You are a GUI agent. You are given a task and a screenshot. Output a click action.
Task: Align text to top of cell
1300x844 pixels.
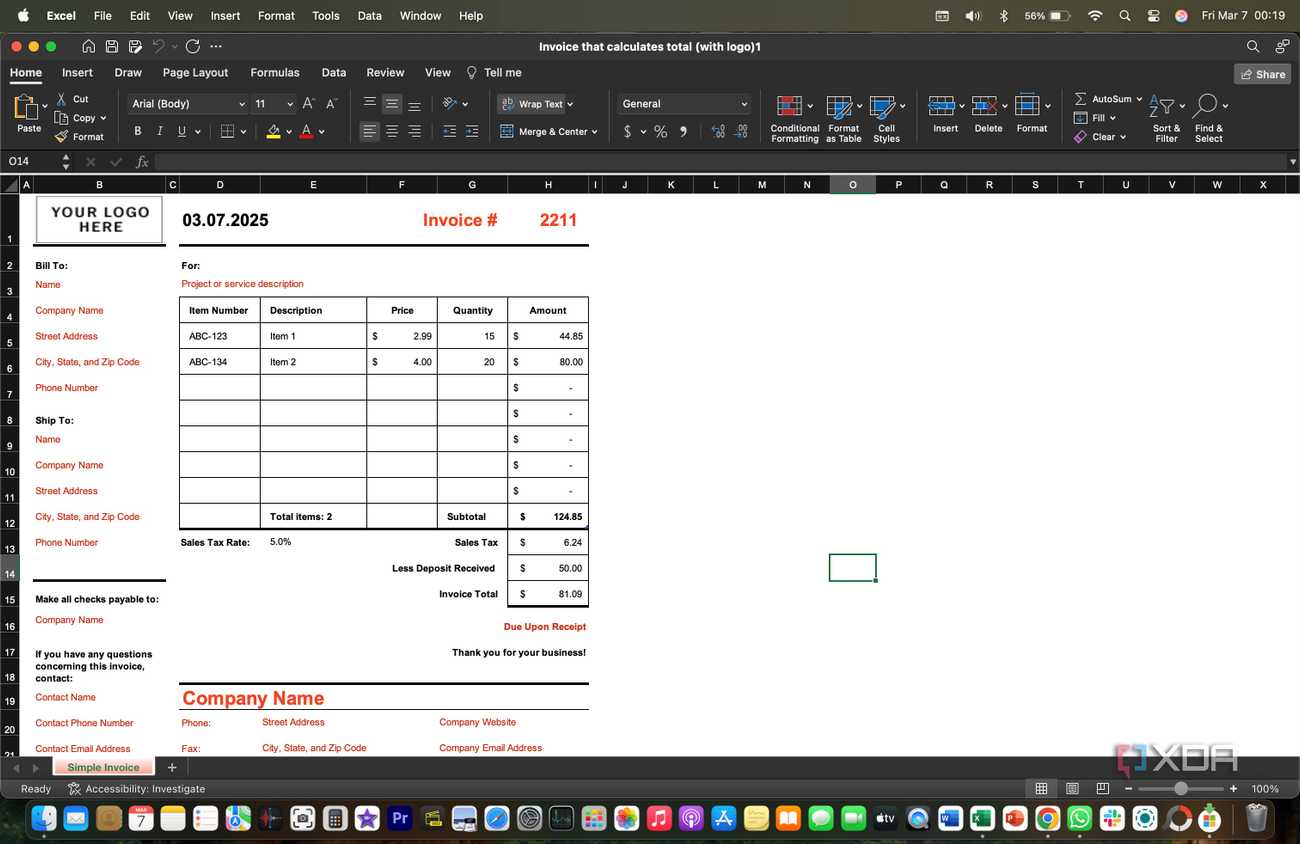[x=370, y=104]
